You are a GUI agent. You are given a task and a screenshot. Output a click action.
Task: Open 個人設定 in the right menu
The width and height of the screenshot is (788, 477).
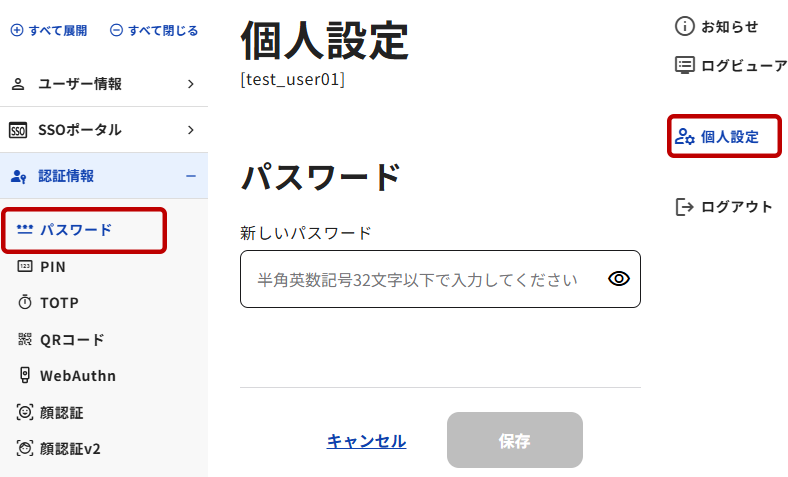(x=724, y=137)
